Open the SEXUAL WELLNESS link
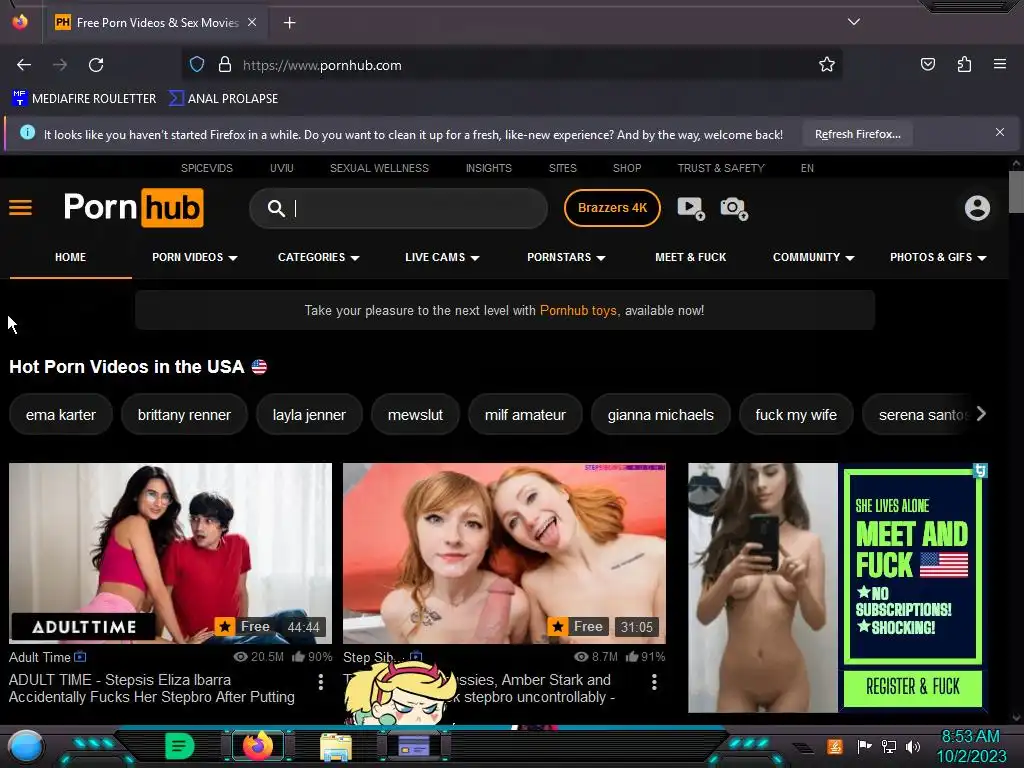Viewport: 1024px width, 768px height. (379, 168)
